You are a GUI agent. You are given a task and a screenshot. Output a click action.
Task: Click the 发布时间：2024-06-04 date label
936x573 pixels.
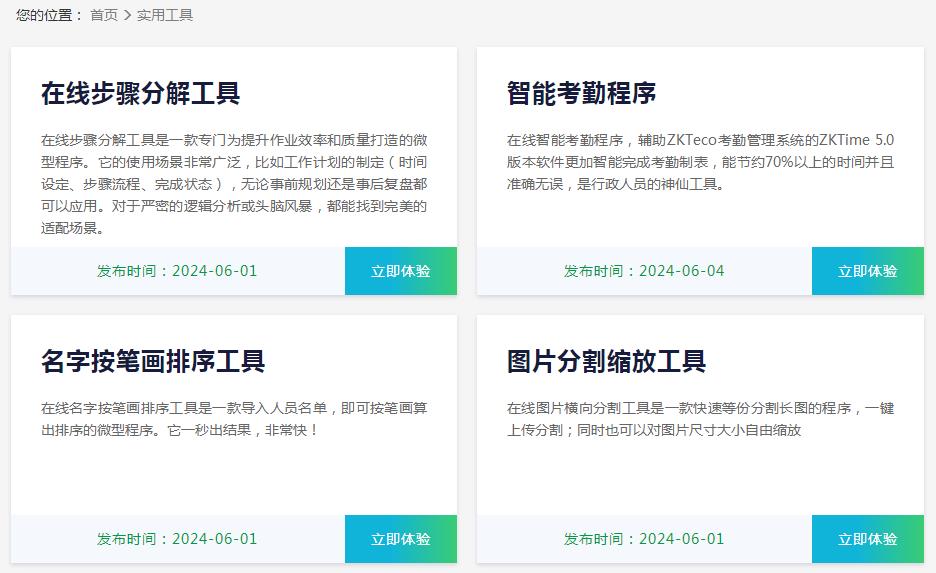click(x=644, y=271)
